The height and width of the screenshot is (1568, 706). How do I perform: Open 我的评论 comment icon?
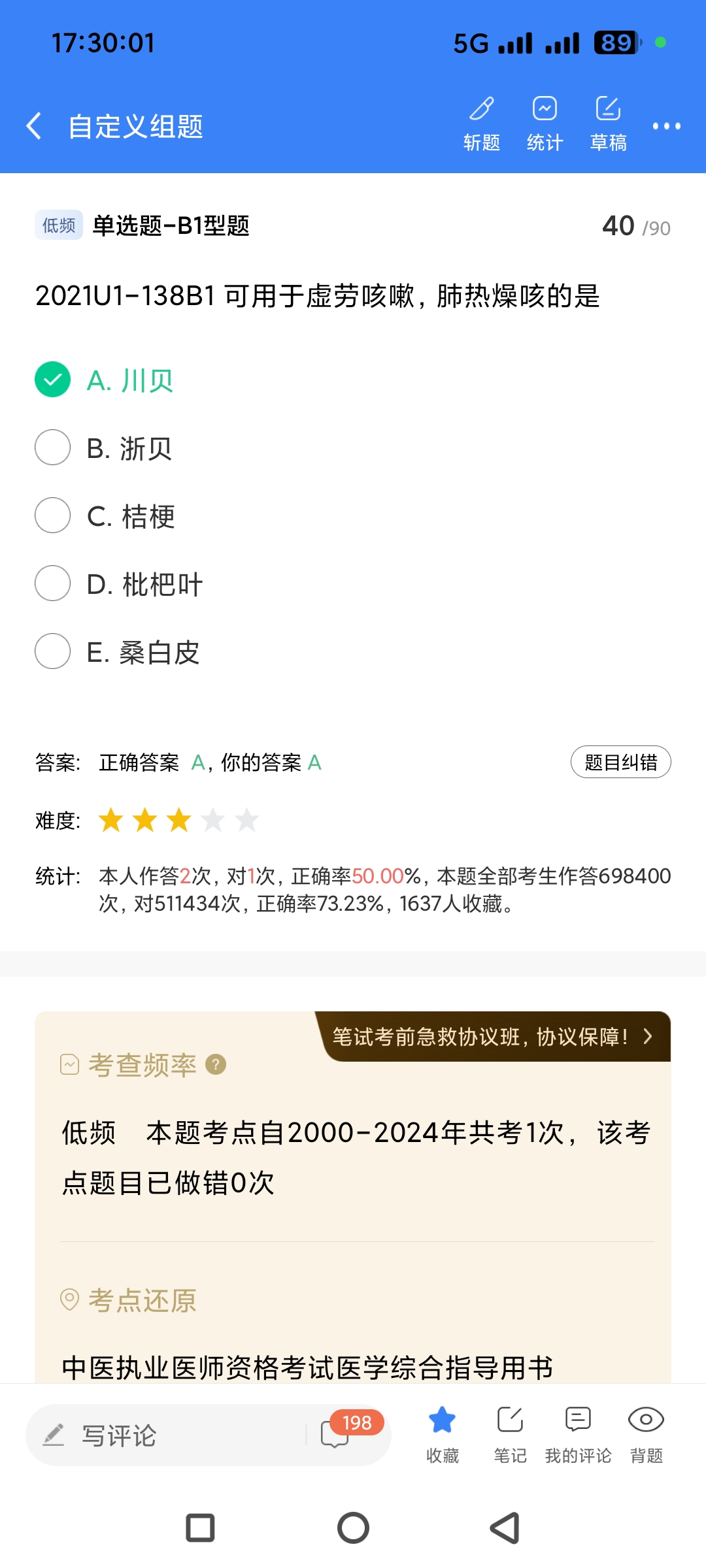coord(578,1421)
